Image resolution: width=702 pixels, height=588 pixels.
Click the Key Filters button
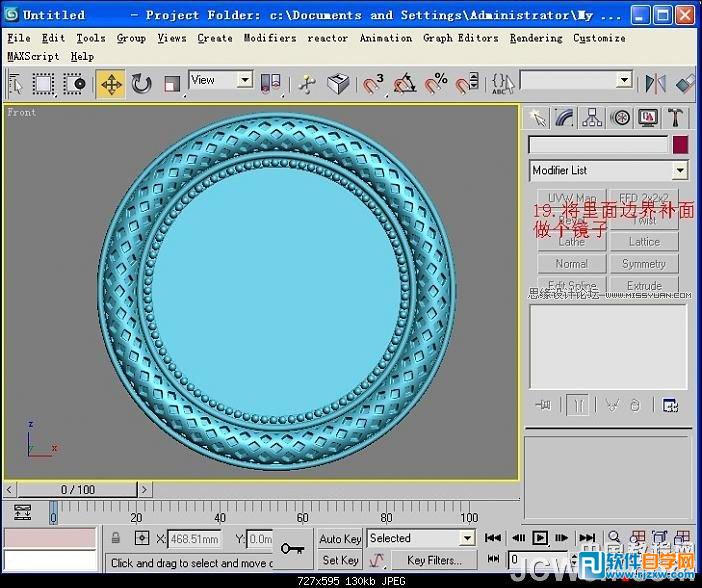(x=434, y=560)
